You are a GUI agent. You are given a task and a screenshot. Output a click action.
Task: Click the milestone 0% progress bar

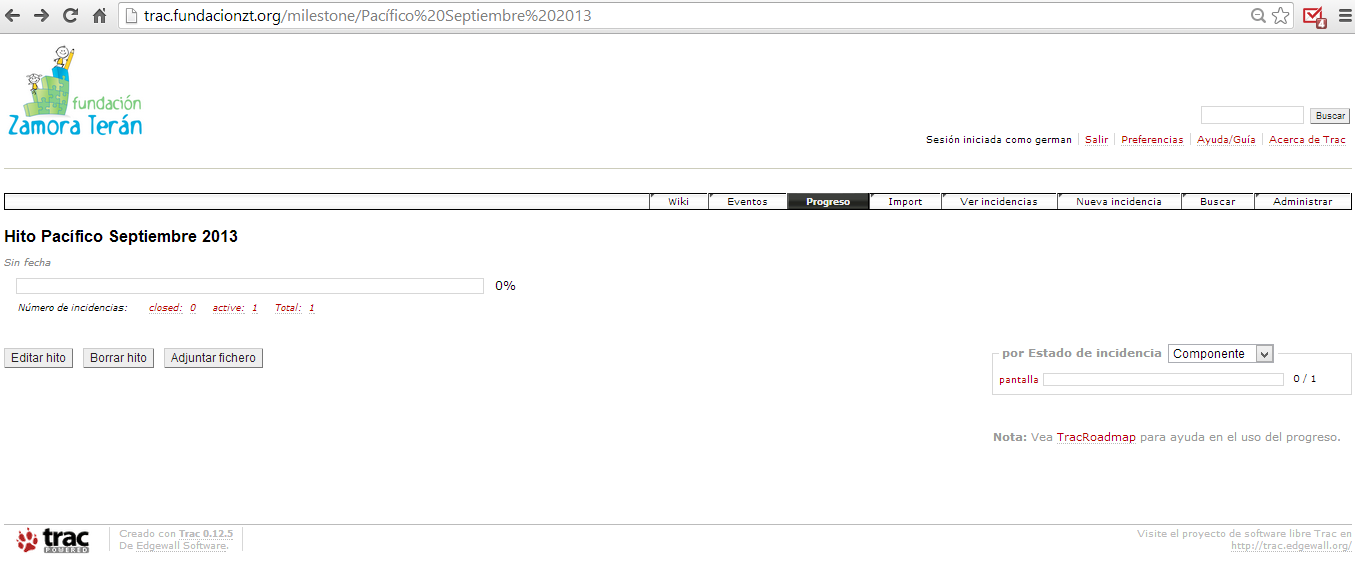[250, 286]
